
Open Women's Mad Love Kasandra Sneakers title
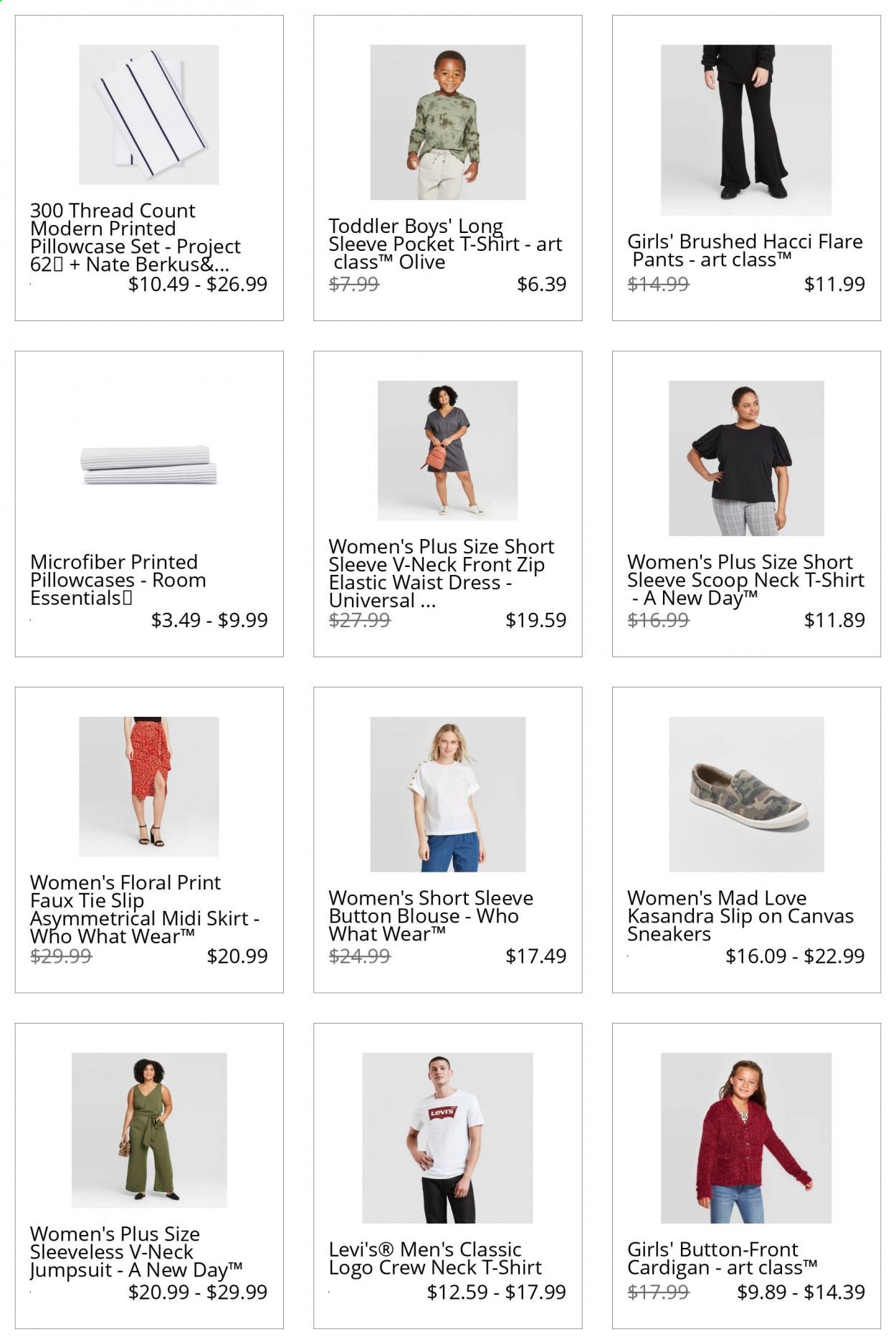pos(740,915)
